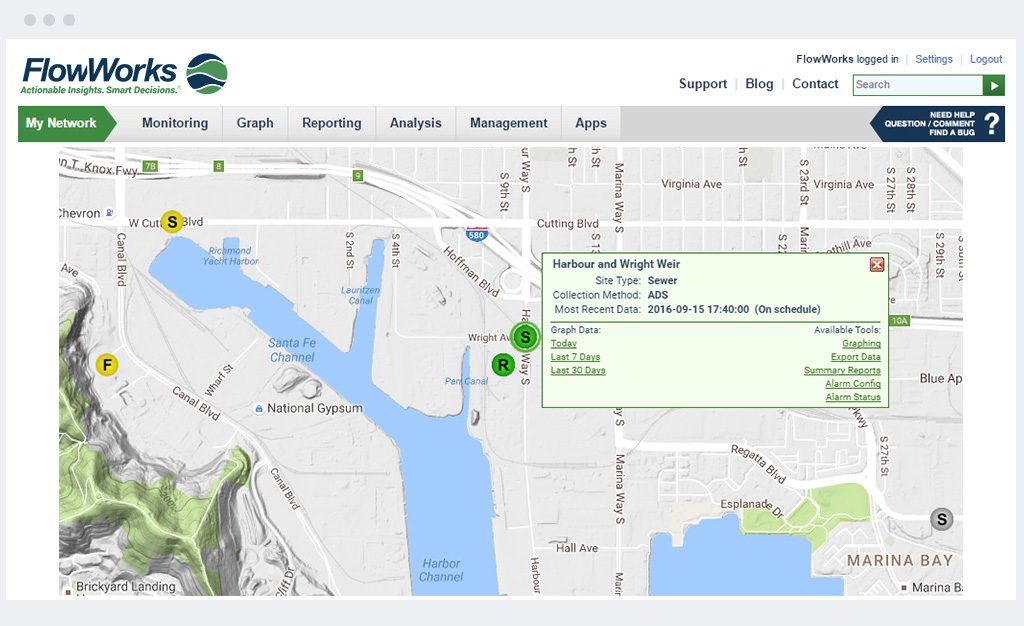The width and height of the screenshot is (1024, 626).
Task: Select the gray S marker near Marina Bay
Action: pyautogui.click(x=942, y=520)
